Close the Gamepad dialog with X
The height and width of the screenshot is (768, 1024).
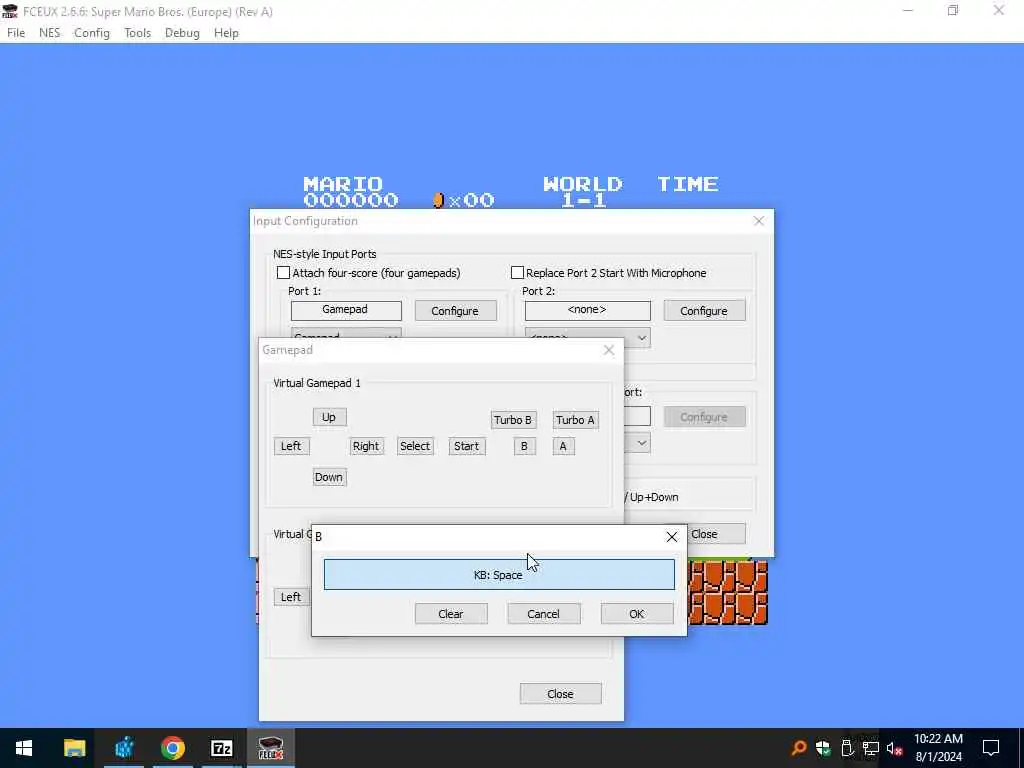[609, 350]
